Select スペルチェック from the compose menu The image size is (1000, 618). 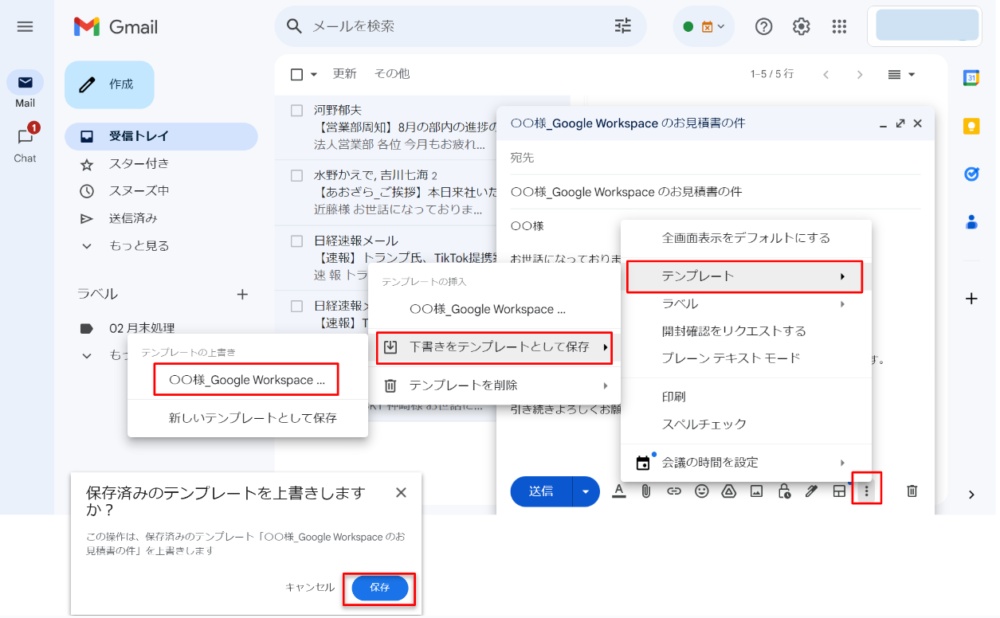746,424
